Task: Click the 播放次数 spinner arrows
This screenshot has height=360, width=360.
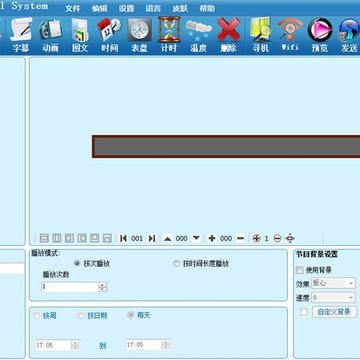Action: click(x=103, y=287)
